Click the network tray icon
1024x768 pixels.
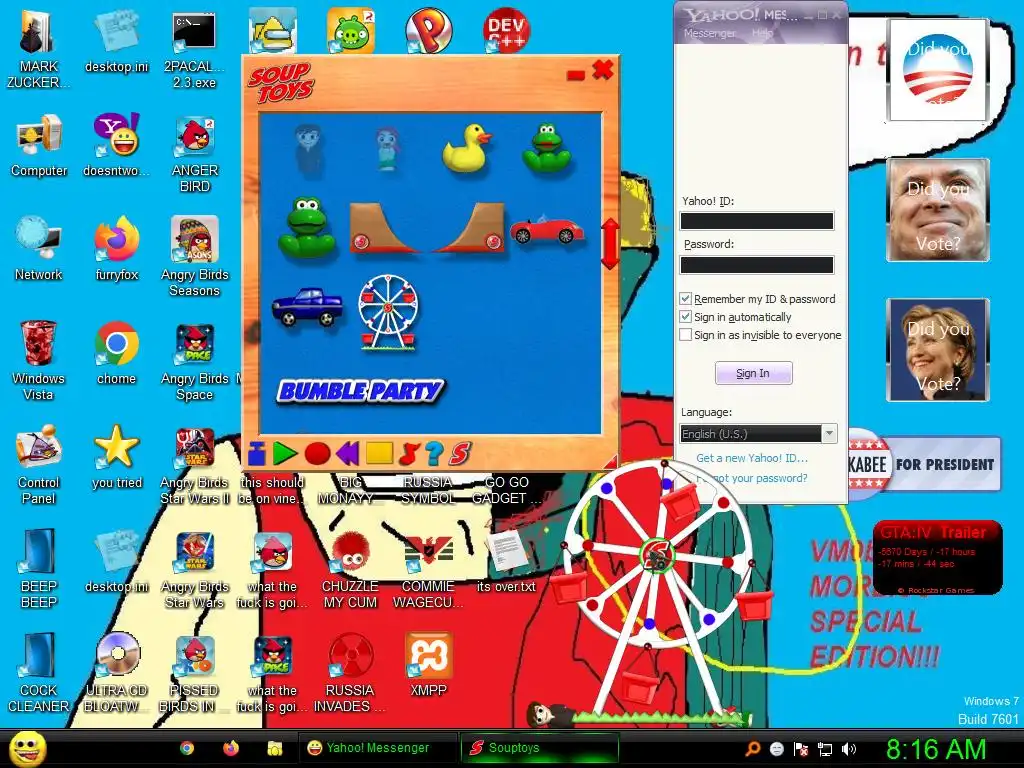(x=825, y=749)
